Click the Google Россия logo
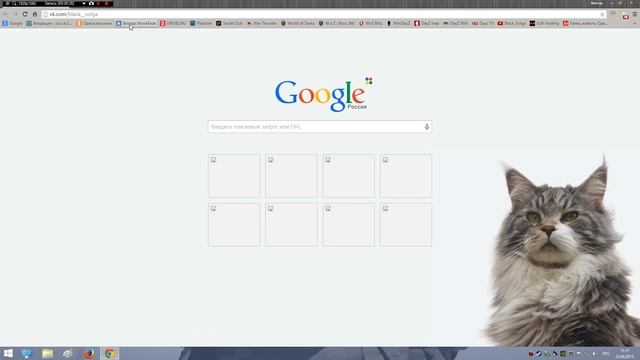The height and width of the screenshot is (360, 640). pos(323,95)
